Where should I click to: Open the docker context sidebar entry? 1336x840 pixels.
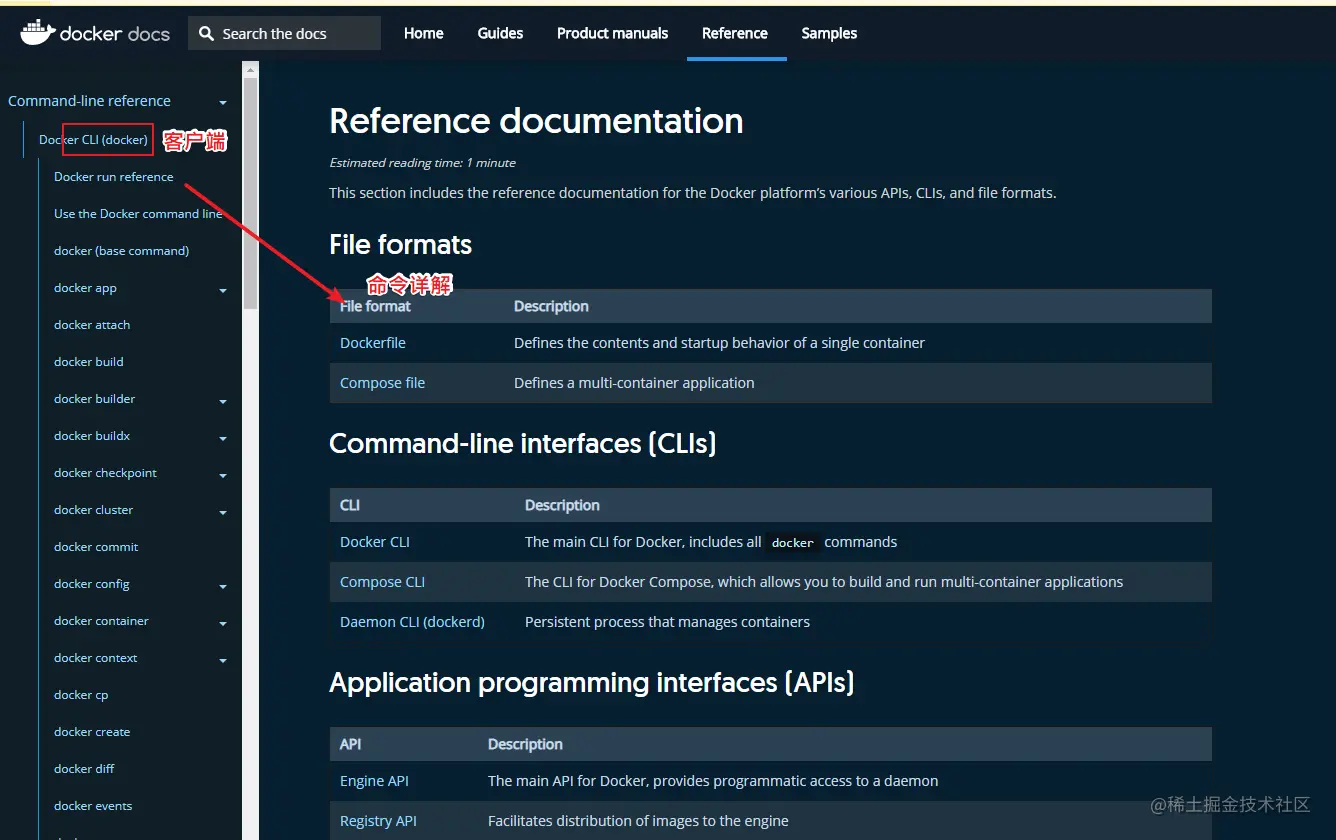96,658
